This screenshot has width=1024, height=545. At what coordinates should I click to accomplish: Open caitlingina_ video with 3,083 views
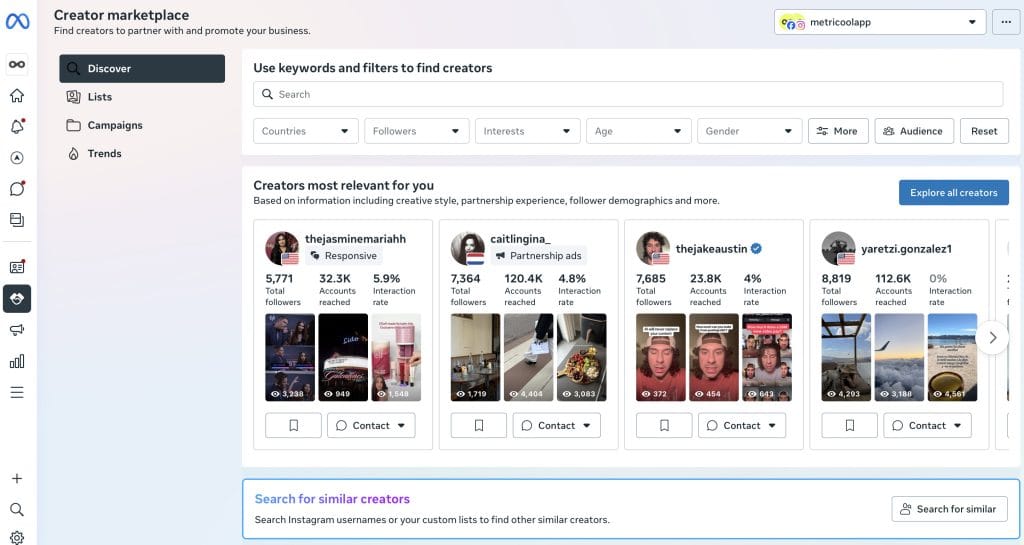(x=581, y=357)
